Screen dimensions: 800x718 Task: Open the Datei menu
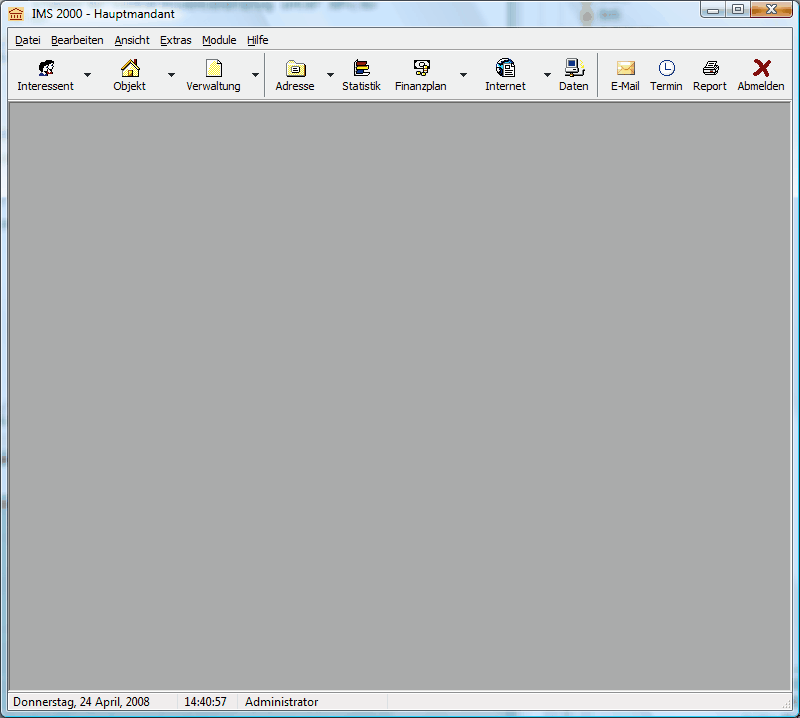click(x=28, y=40)
